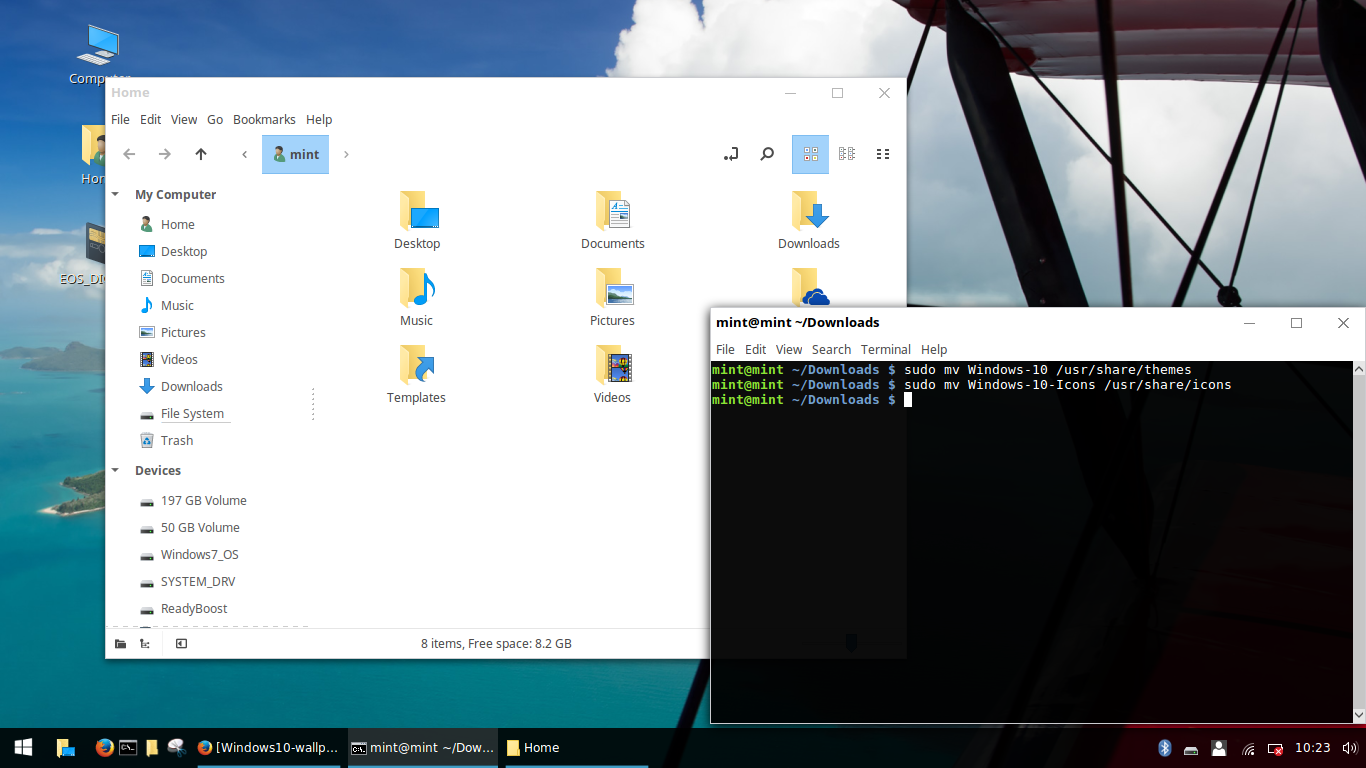This screenshot has height=768, width=1366.
Task: Switch to icon view in Nemo
Action: (810, 153)
